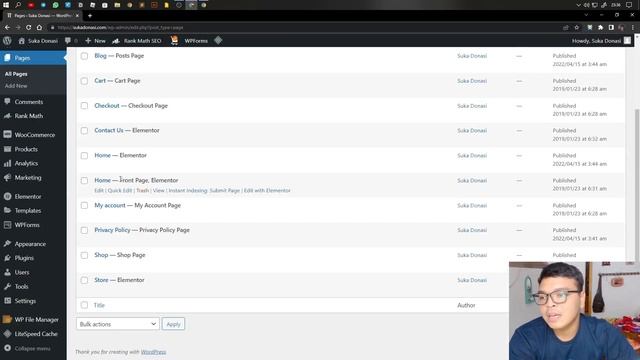Click the WordPress footer link

[x=153, y=352]
